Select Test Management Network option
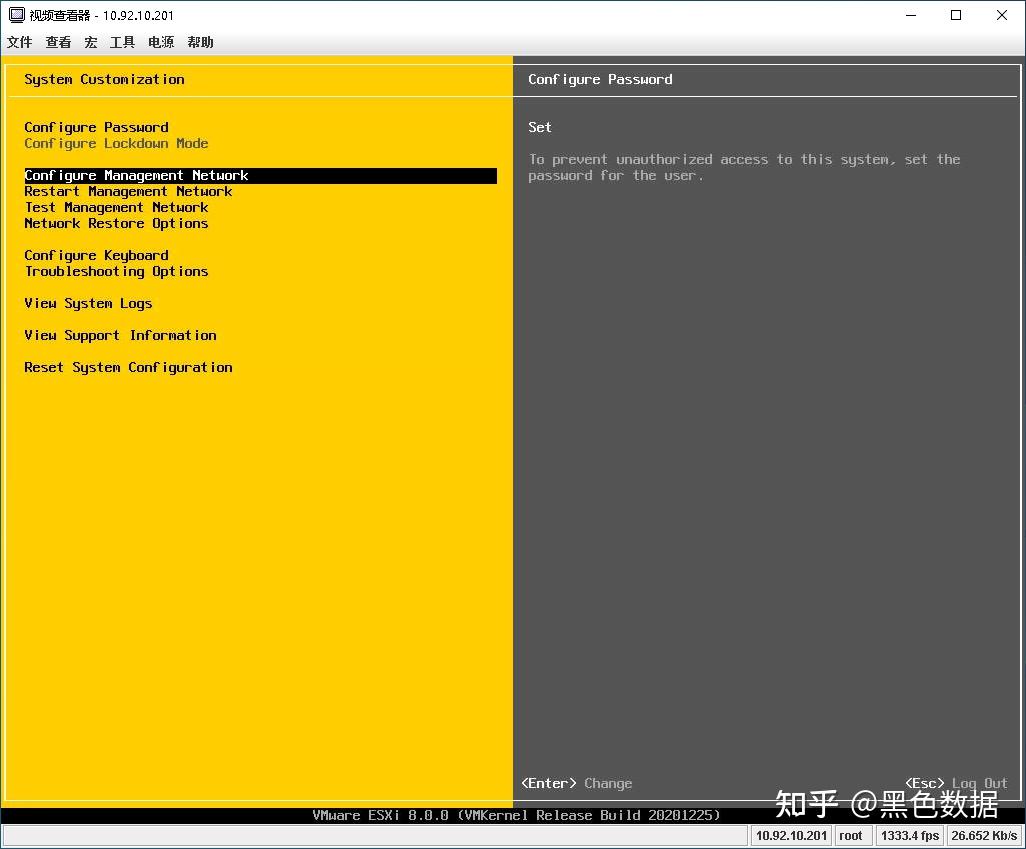The image size is (1026, 849). point(116,207)
